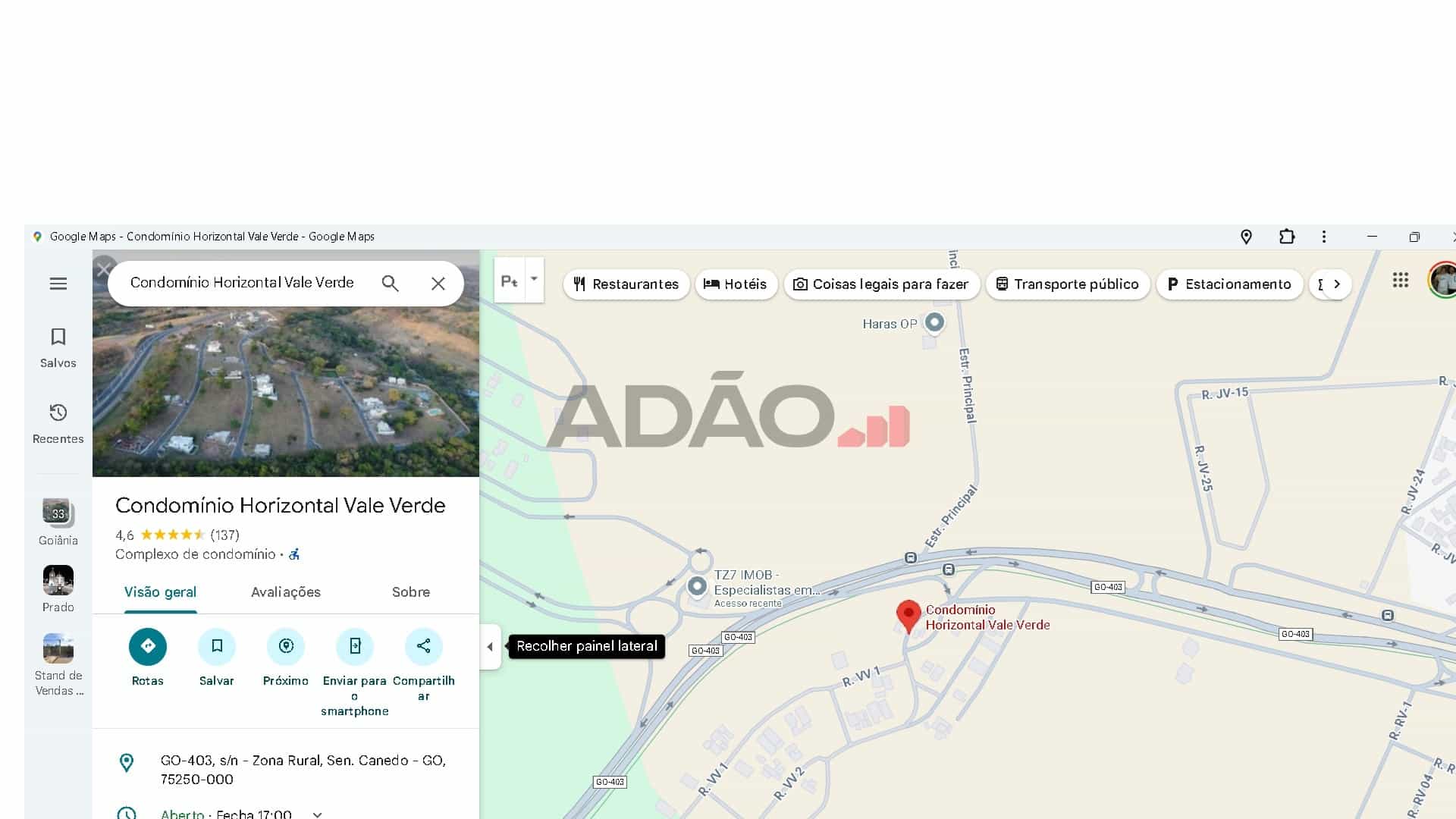The image size is (1456, 819).
Task: Click the address location pin icon
Action: [x=127, y=763]
